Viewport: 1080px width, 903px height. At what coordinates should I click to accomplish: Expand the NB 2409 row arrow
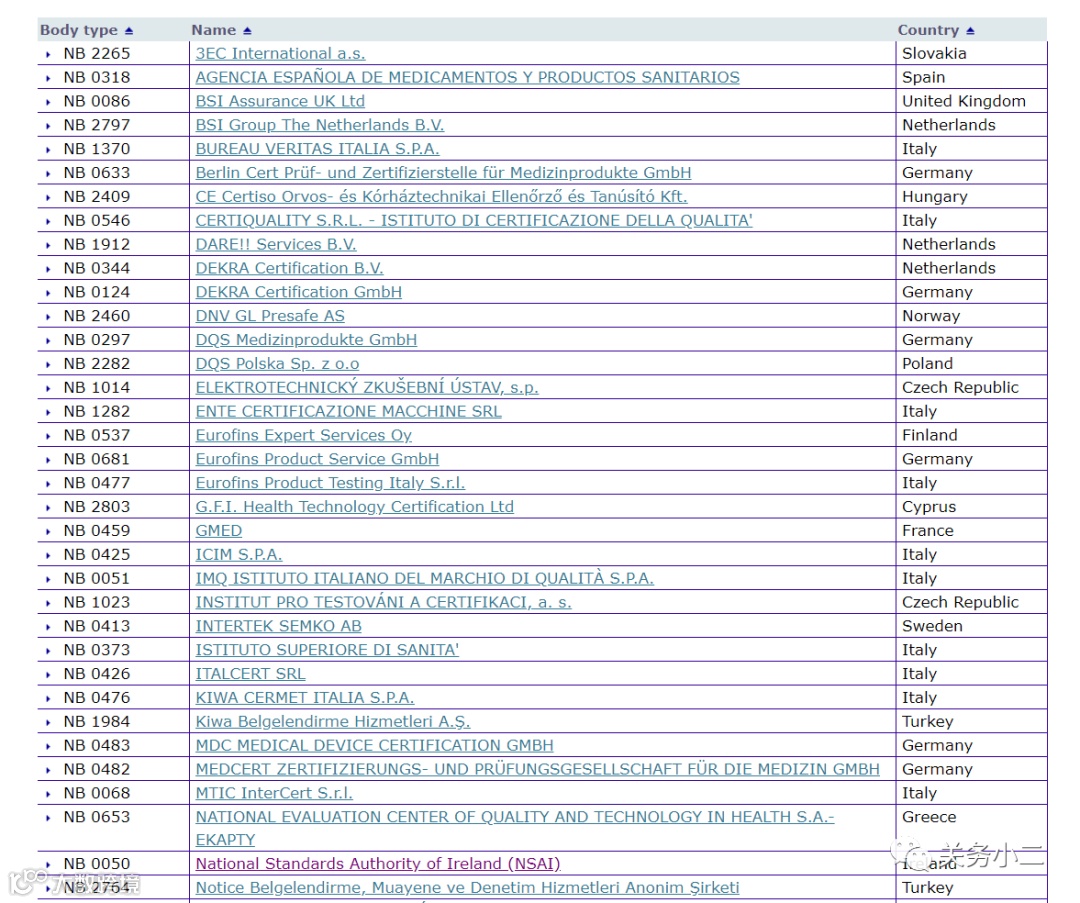48,198
